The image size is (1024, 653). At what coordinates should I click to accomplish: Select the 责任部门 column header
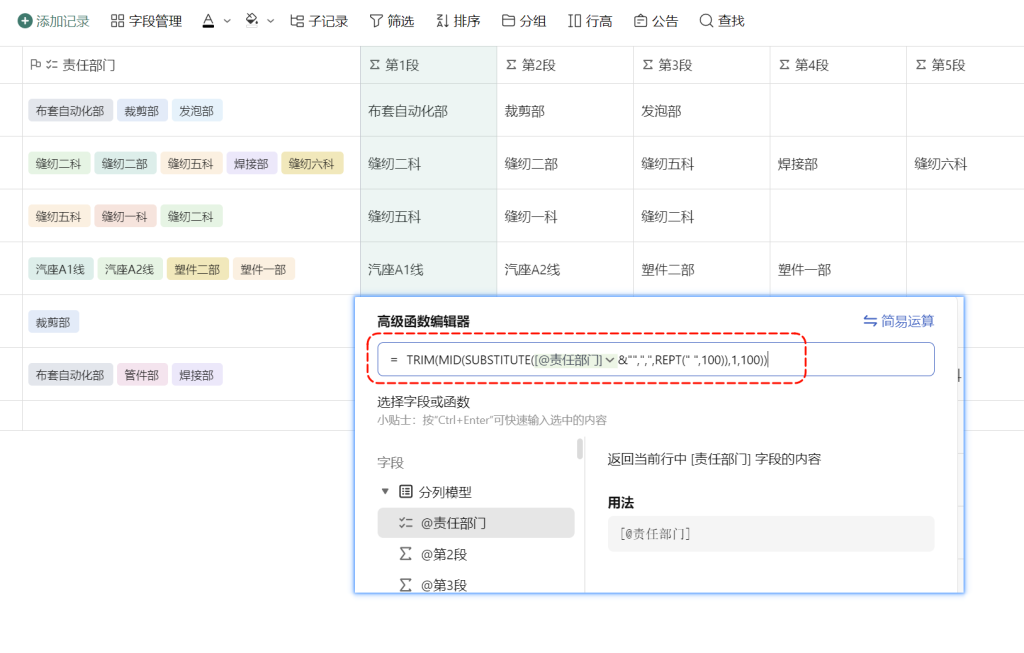tap(191, 65)
